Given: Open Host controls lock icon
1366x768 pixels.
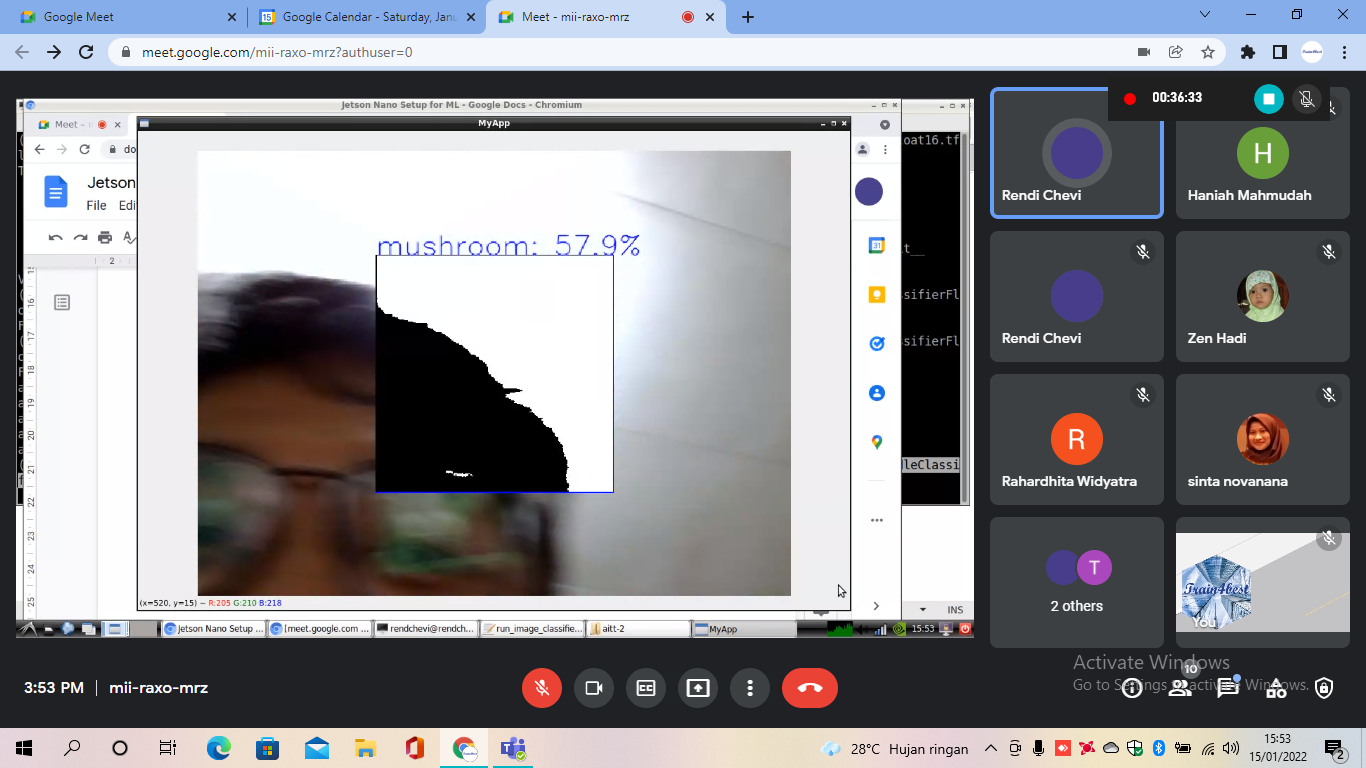Looking at the screenshot, I should 1324,688.
